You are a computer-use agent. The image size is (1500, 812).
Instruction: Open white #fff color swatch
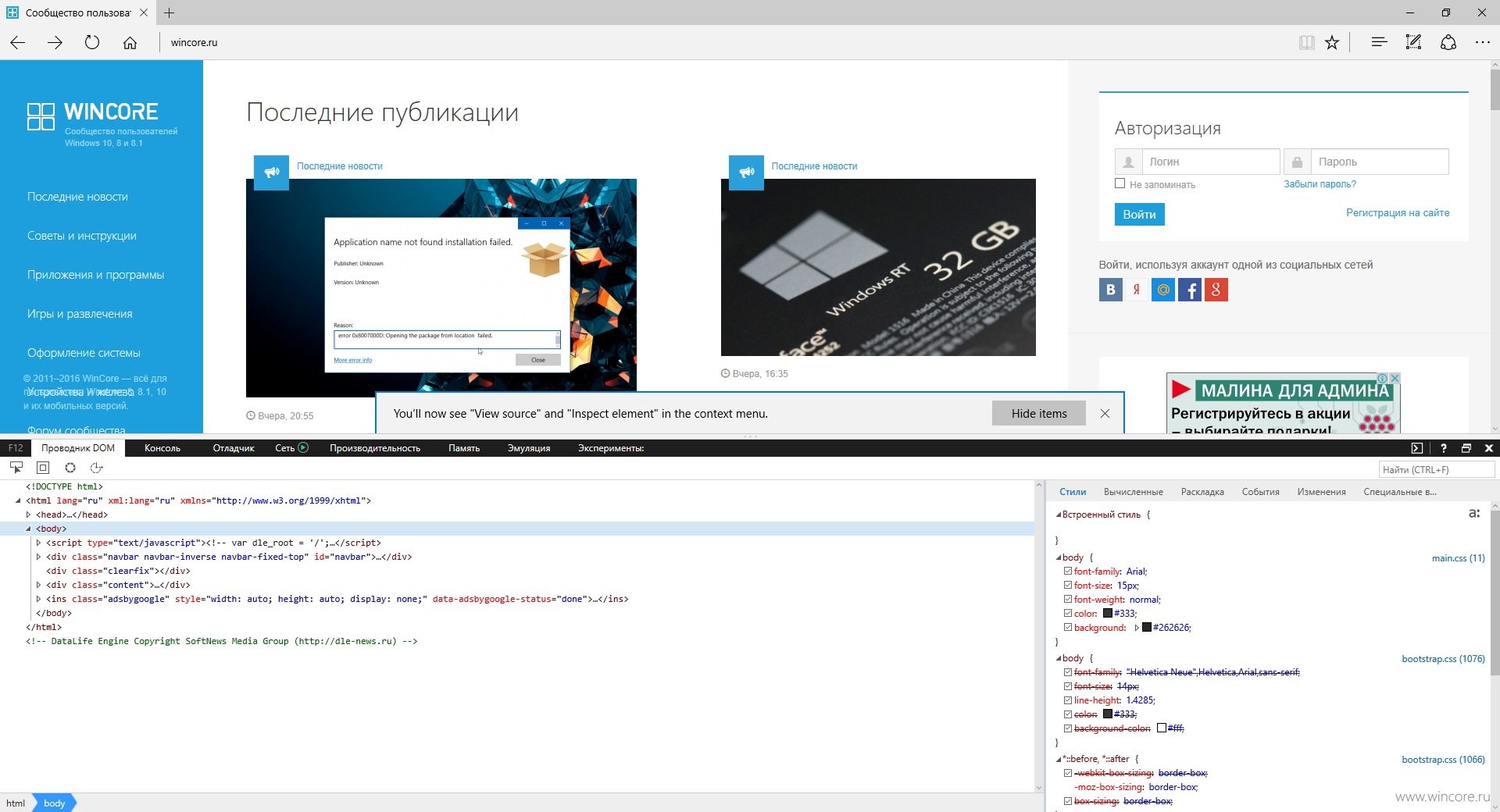[x=1162, y=728]
